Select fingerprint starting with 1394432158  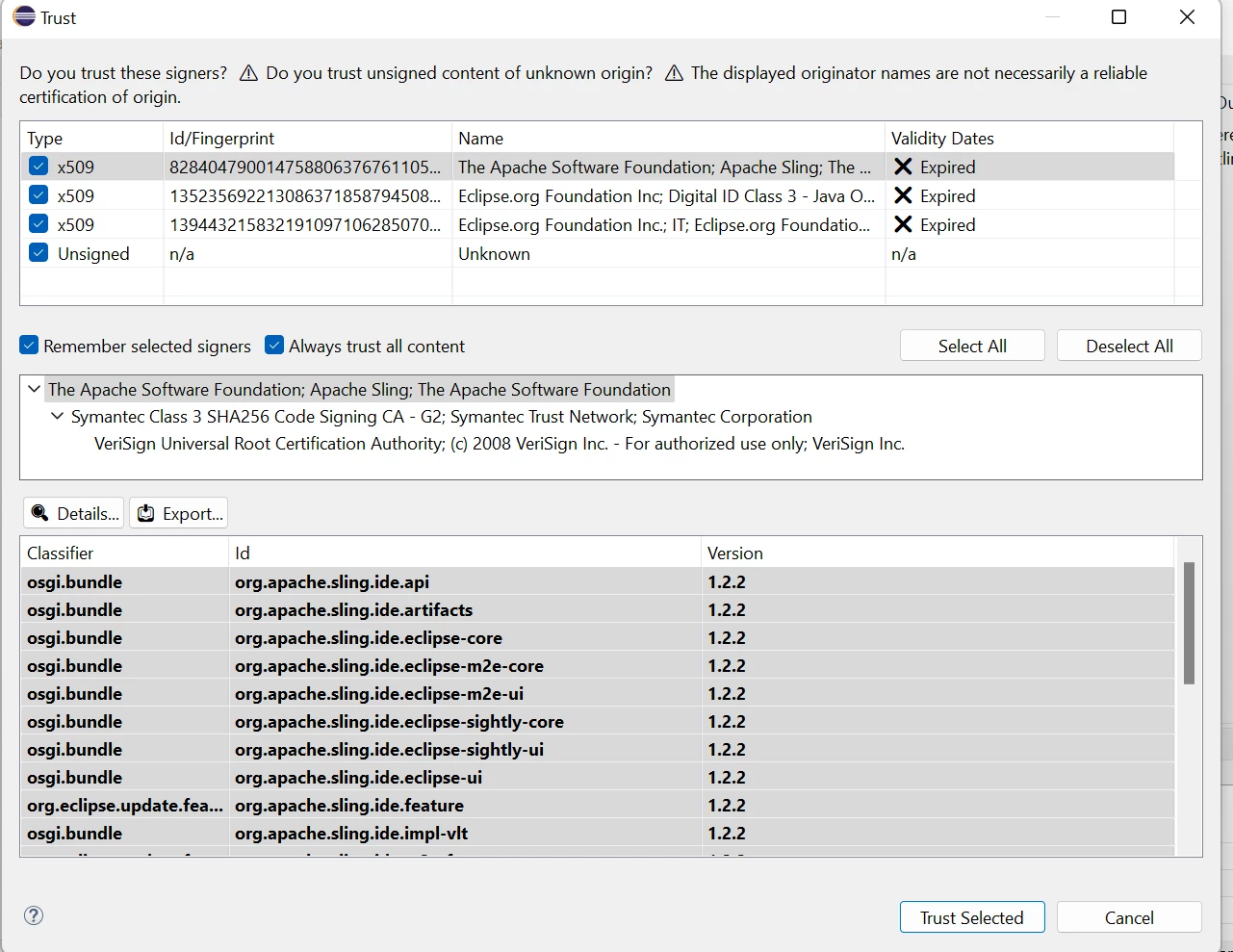point(305,224)
